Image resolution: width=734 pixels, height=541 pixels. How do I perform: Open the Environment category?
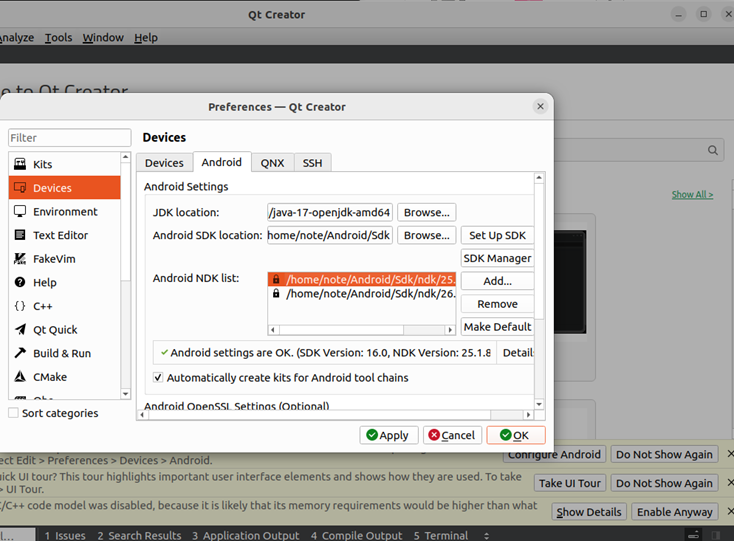click(x=65, y=212)
